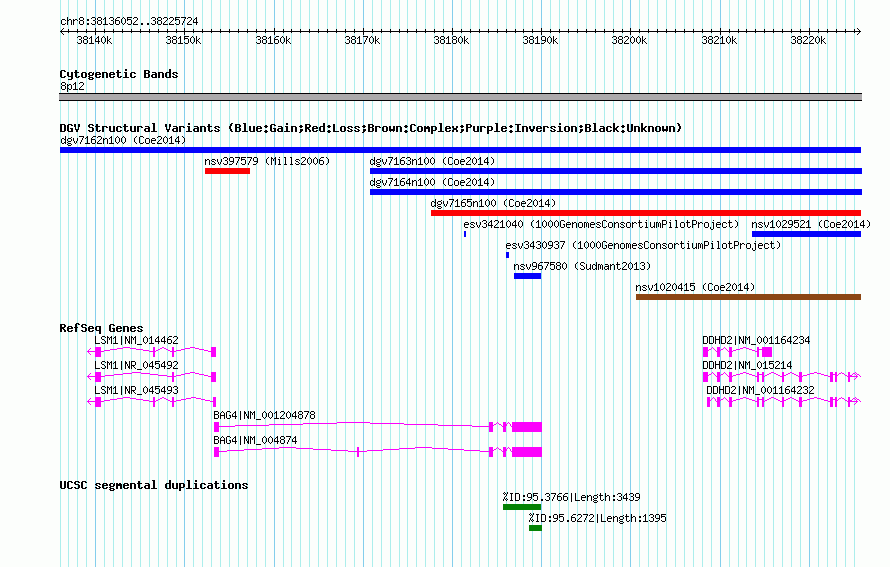Click the green Length:3439 duplication bar
This screenshot has height=567, width=890.
[x=522, y=507]
